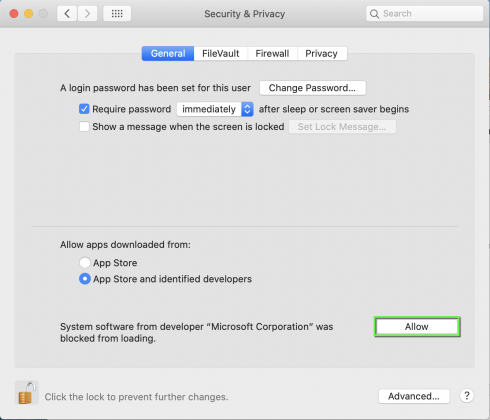Go back with the left chevron button
The height and width of the screenshot is (420, 490).
click(x=67, y=14)
